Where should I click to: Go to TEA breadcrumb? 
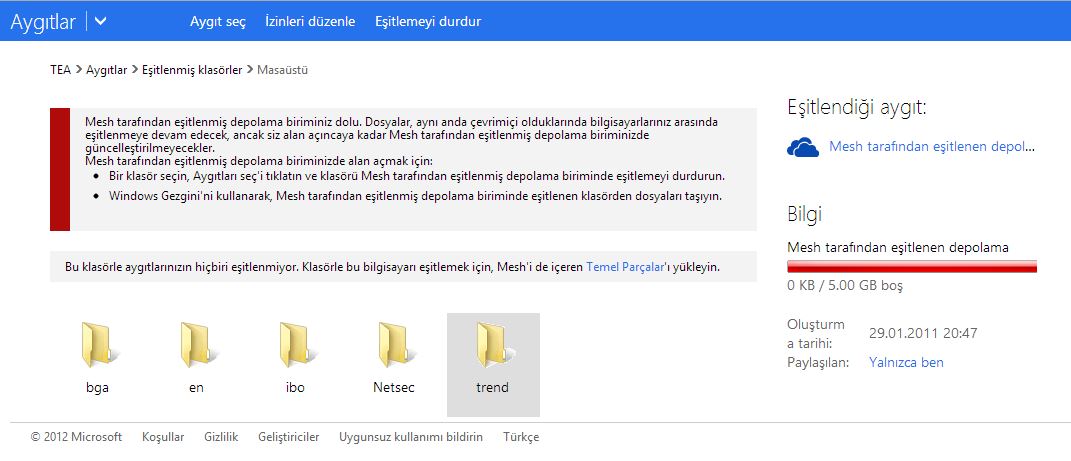click(x=60, y=70)
